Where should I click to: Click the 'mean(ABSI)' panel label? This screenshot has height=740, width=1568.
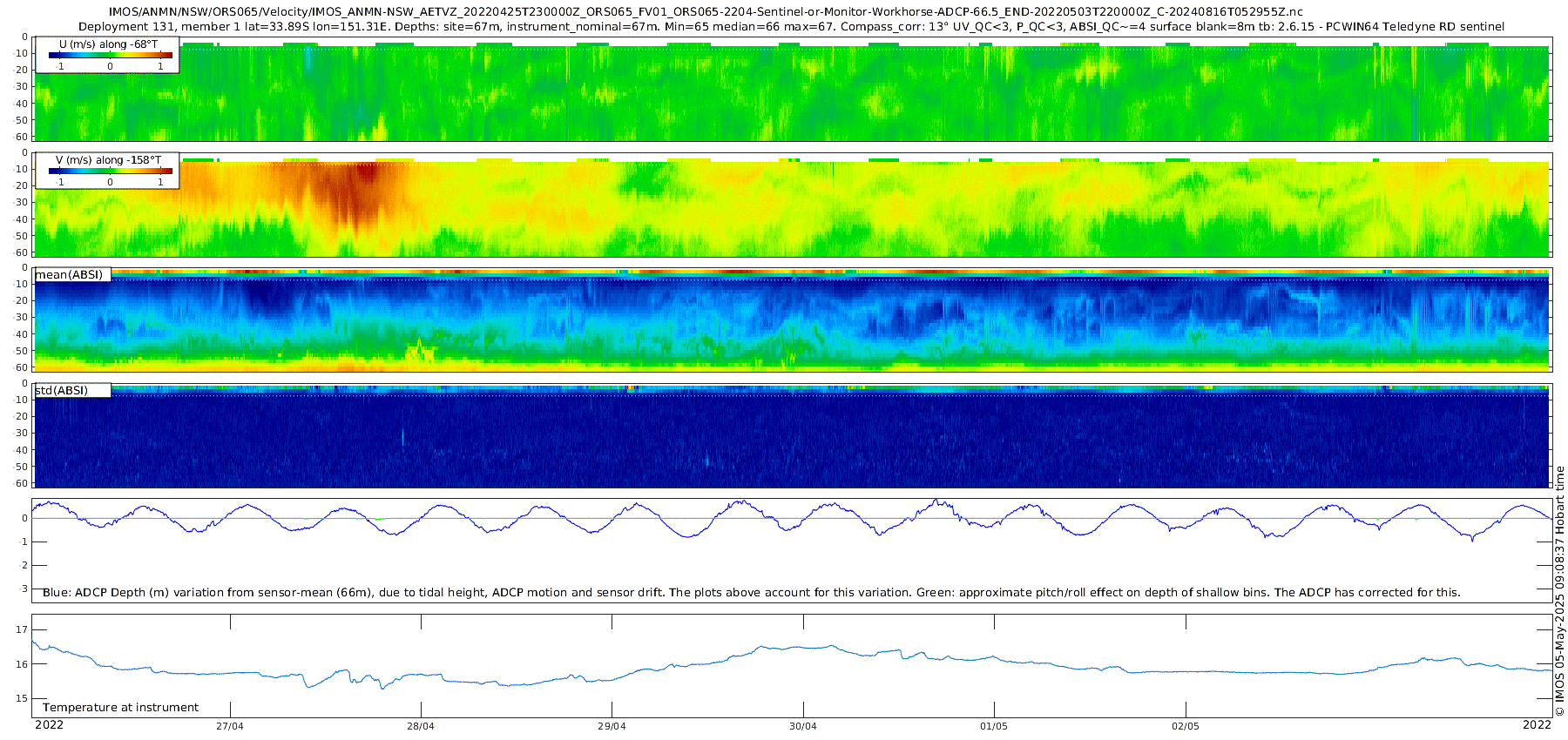69,275
